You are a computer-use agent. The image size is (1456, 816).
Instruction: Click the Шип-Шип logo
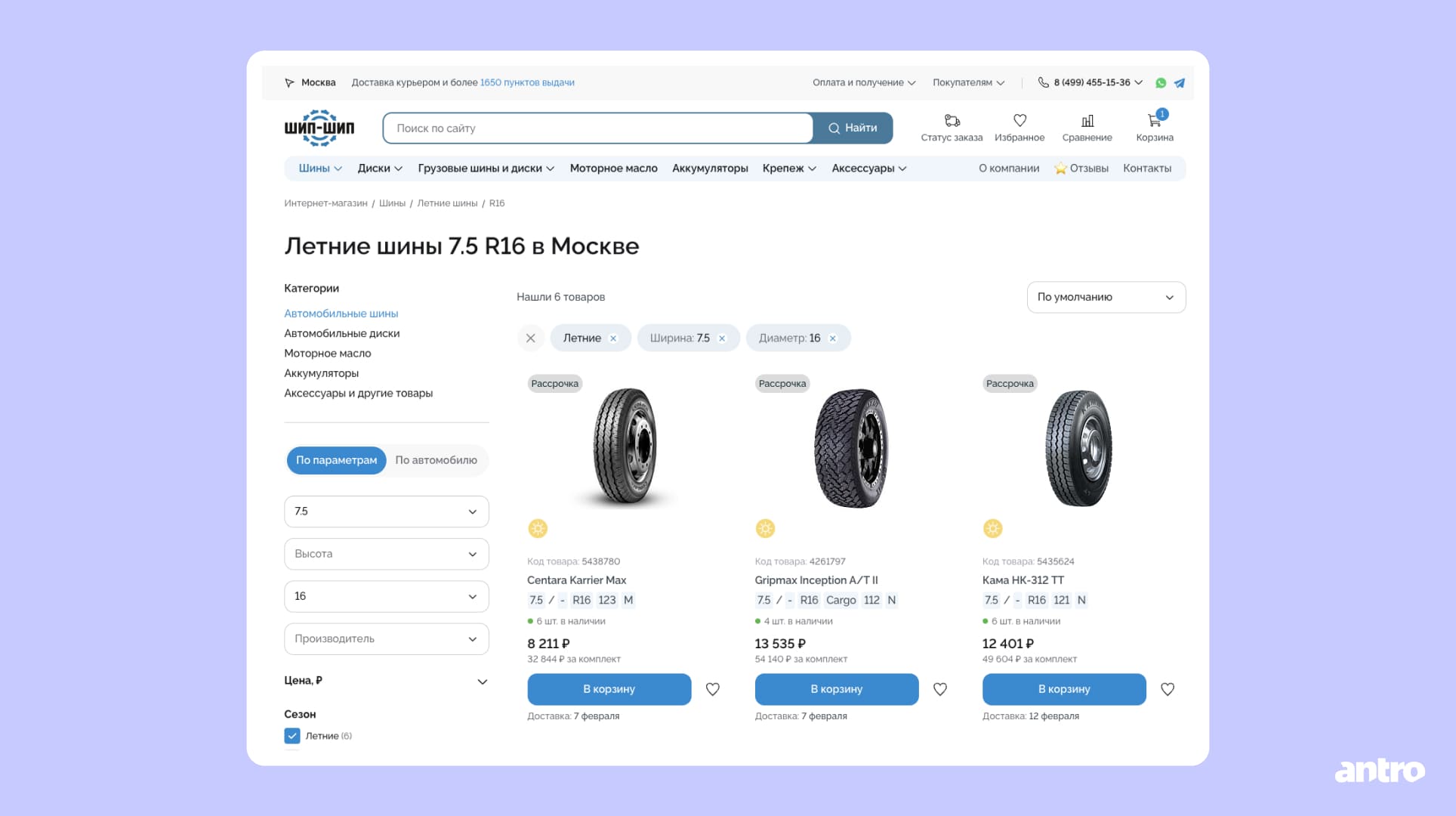[x=319, y=128]
